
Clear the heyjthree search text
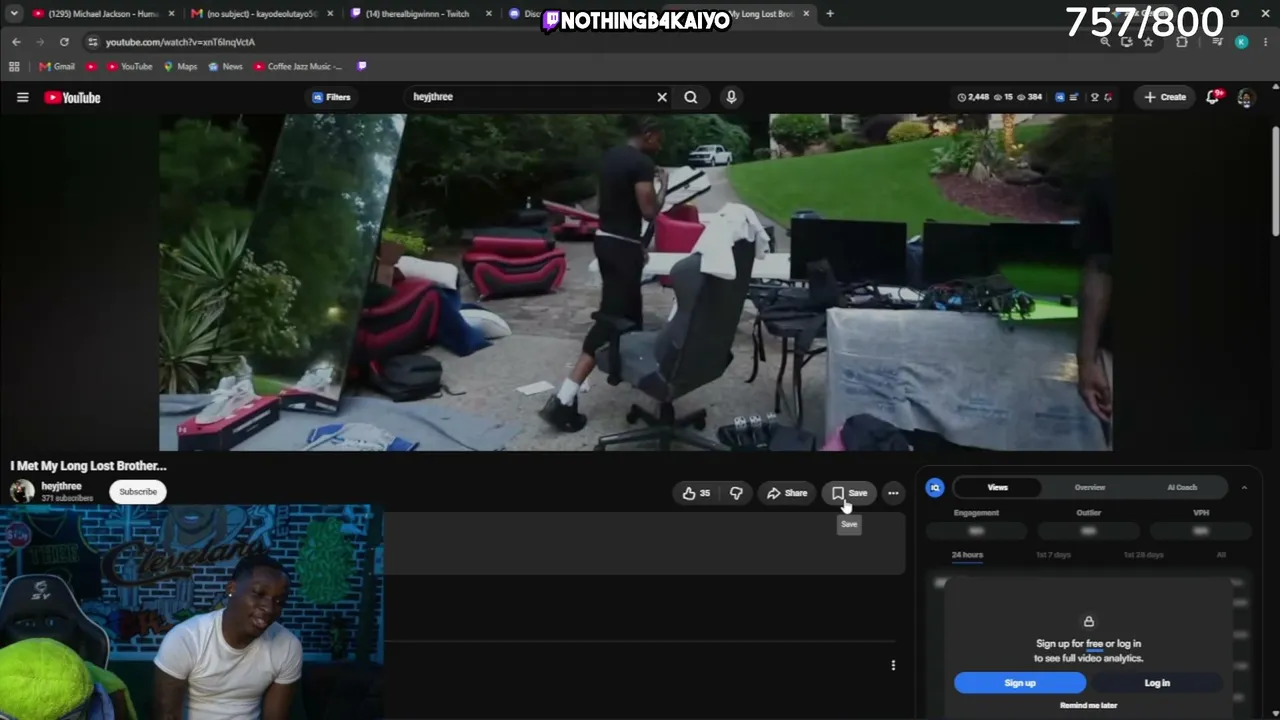[x=661, y=97]
